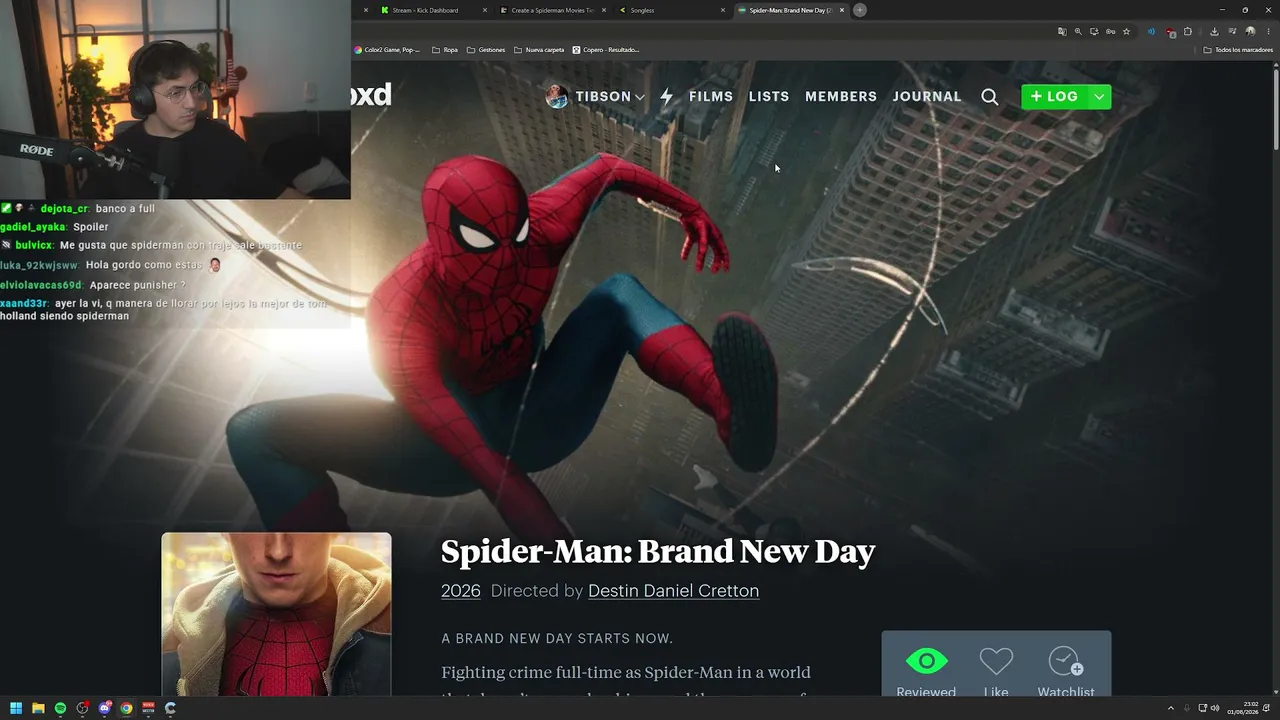Close the Songless tab
Image resolution: width=1280 pixels, height=720 pixels.
(x=723, y=10)
